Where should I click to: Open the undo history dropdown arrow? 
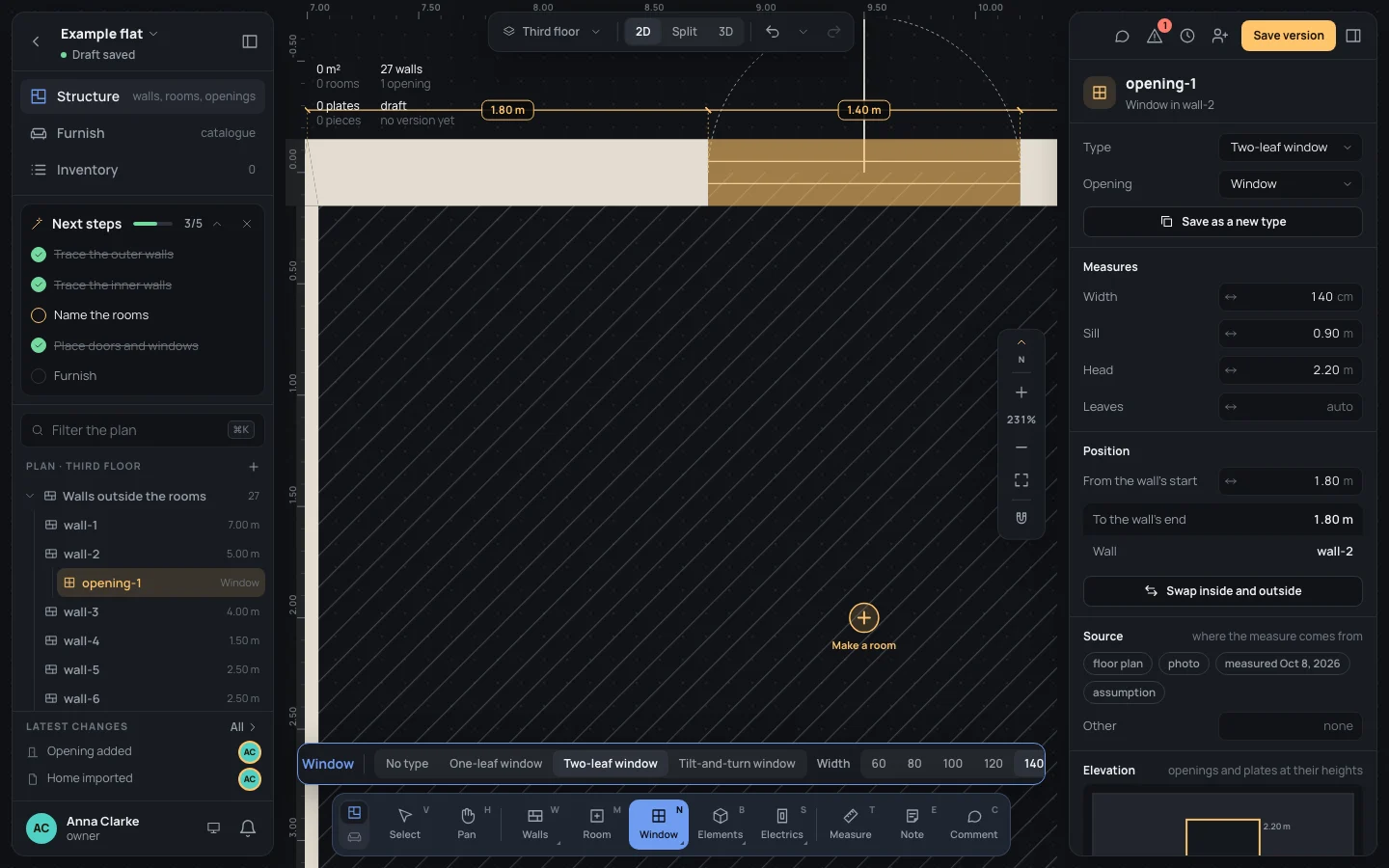[x=803, y=32]
